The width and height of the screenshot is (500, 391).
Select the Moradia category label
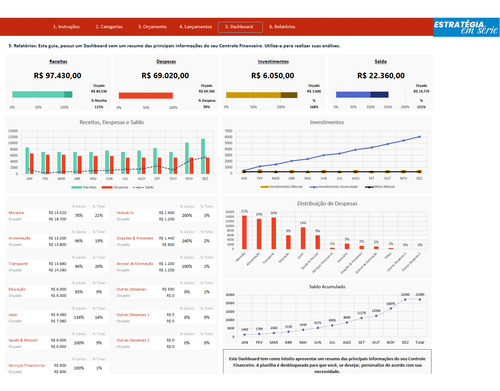[16, 213]
